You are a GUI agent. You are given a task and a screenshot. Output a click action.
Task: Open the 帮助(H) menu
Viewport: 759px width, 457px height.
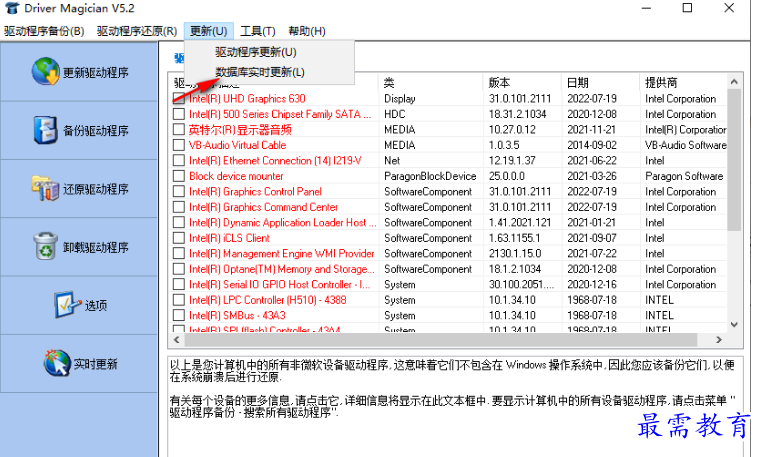pyautogui.click(x=307, y=31)
